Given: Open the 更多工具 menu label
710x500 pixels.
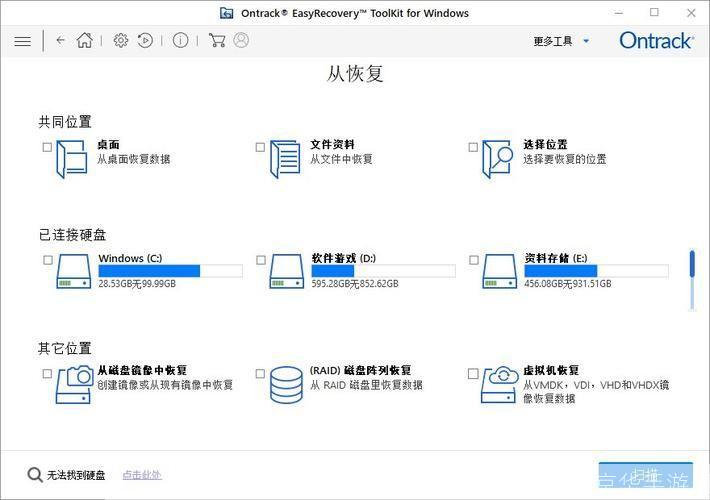Looking at the screenshot, I should 552,41.
